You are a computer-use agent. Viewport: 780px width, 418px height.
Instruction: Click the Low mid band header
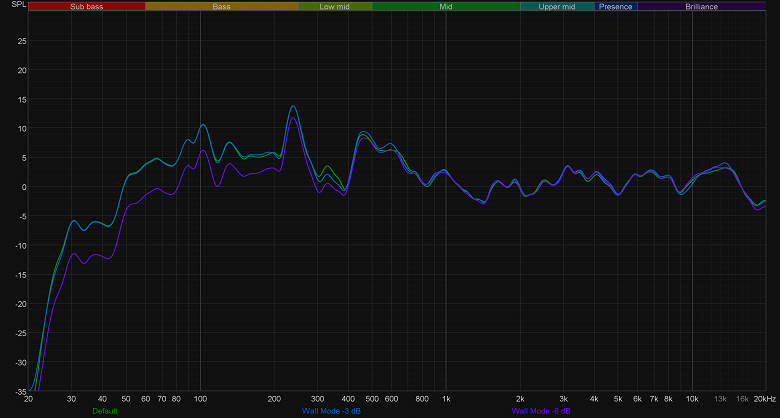point(335,6)
